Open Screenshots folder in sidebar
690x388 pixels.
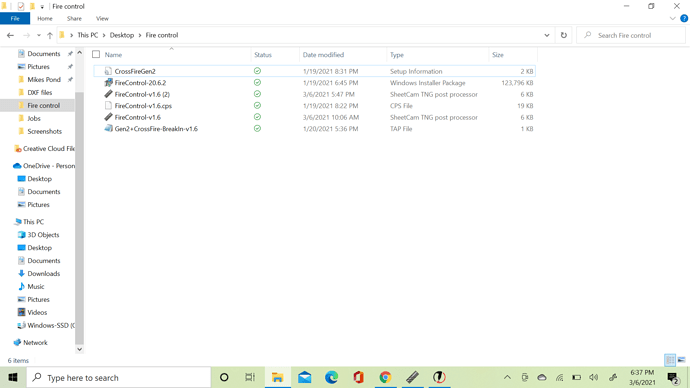pos(44,131)
